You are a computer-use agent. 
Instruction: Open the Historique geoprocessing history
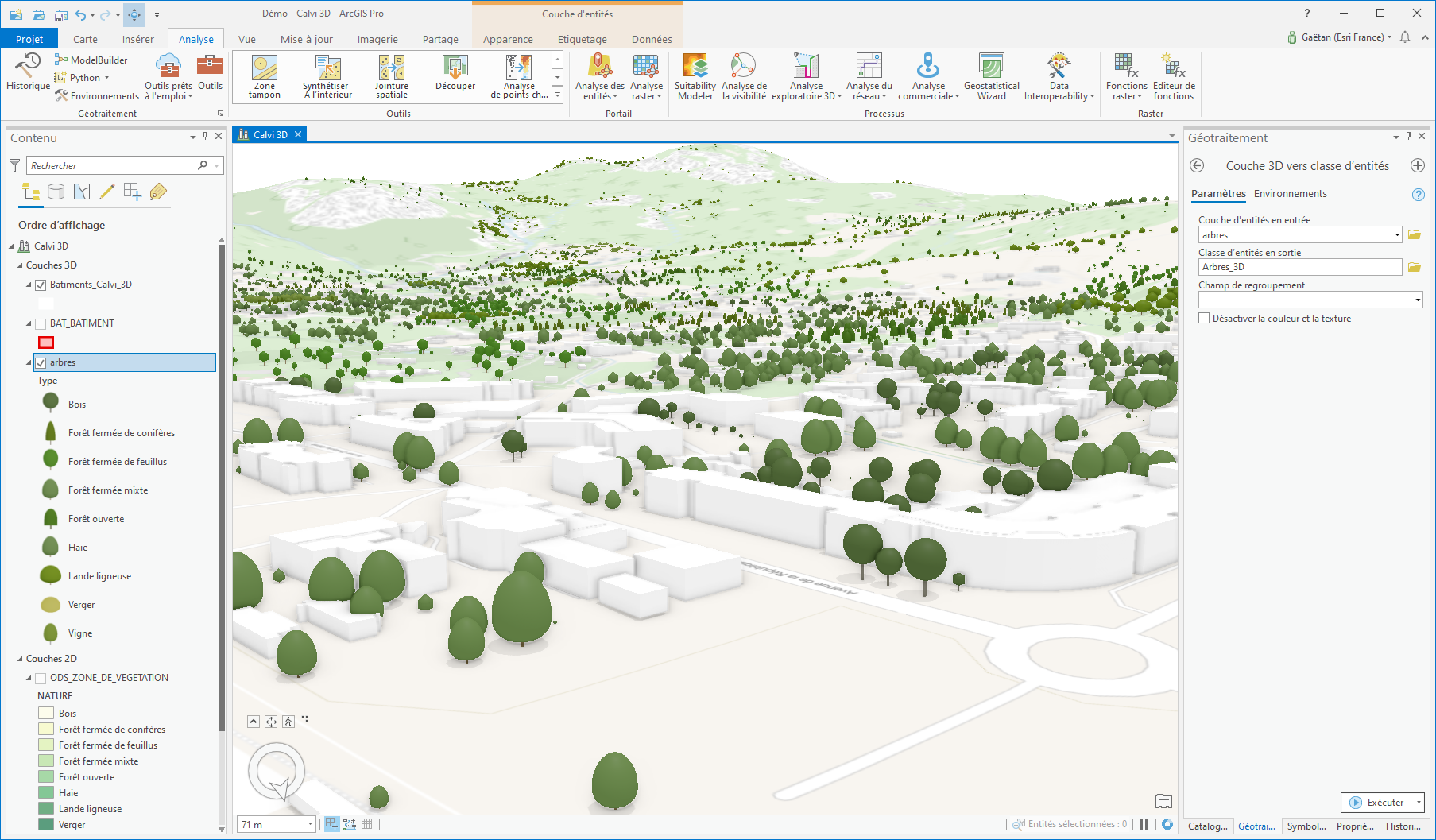pos(29,72)
